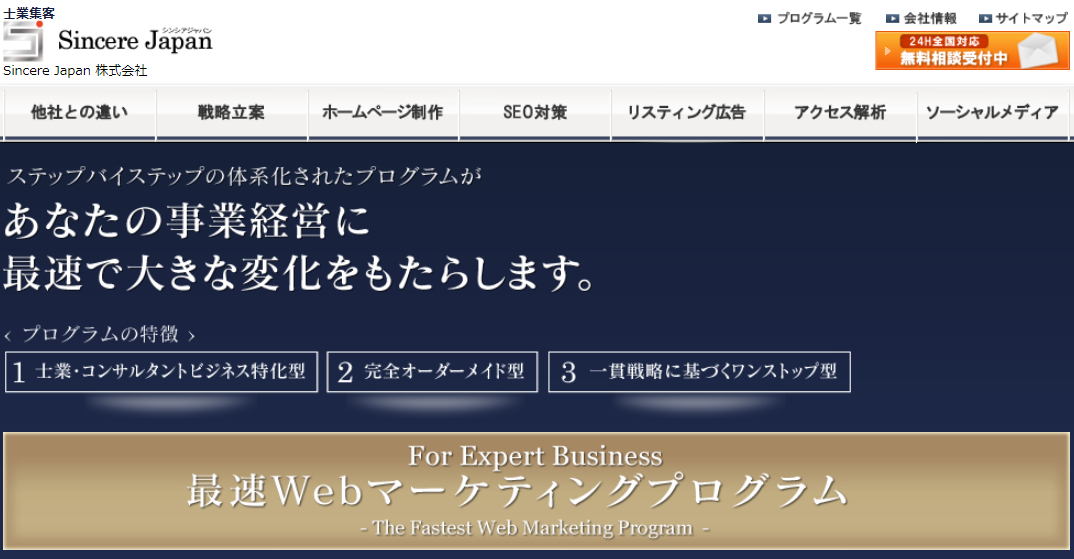Go to the アクセス解析 menu item
1074x559 pixels.
840,113
